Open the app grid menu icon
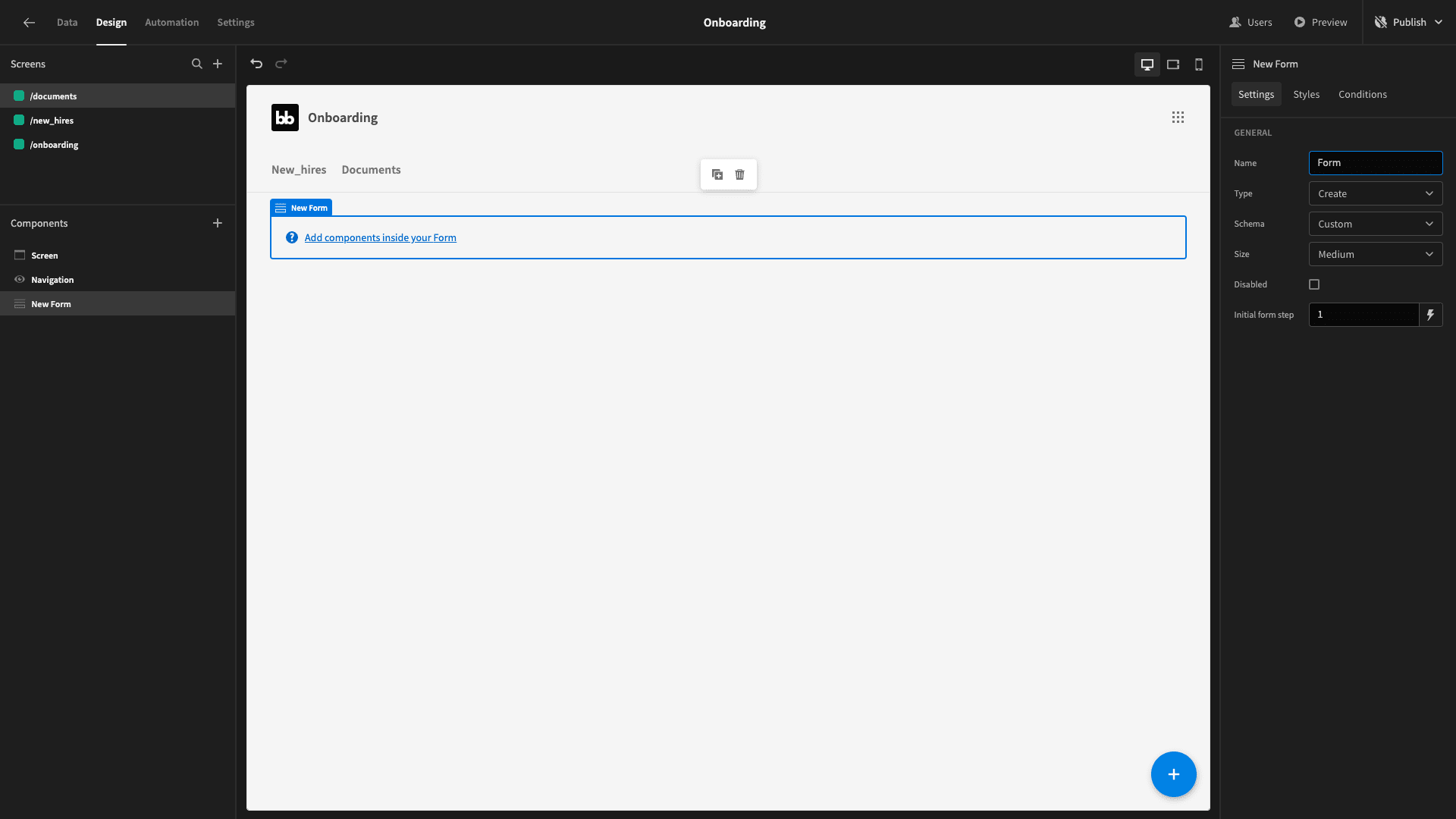This screenshot has height=819, width=1456. [x=1178, y=118]
